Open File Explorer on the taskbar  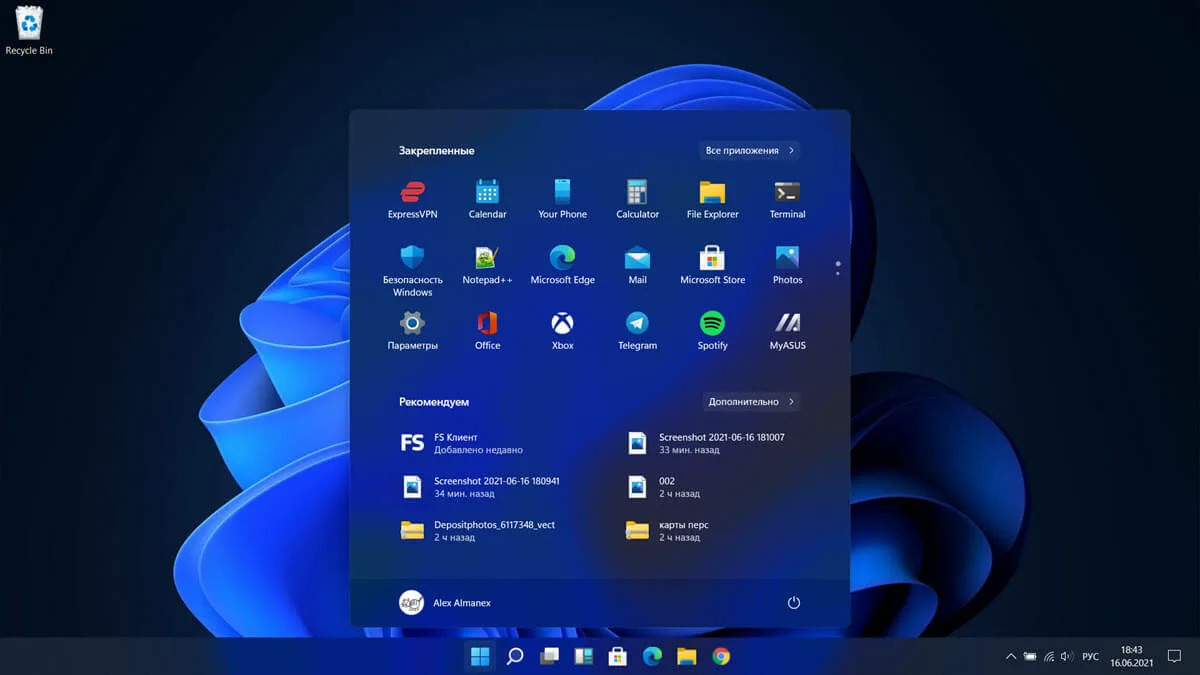[x=686, y=656]
